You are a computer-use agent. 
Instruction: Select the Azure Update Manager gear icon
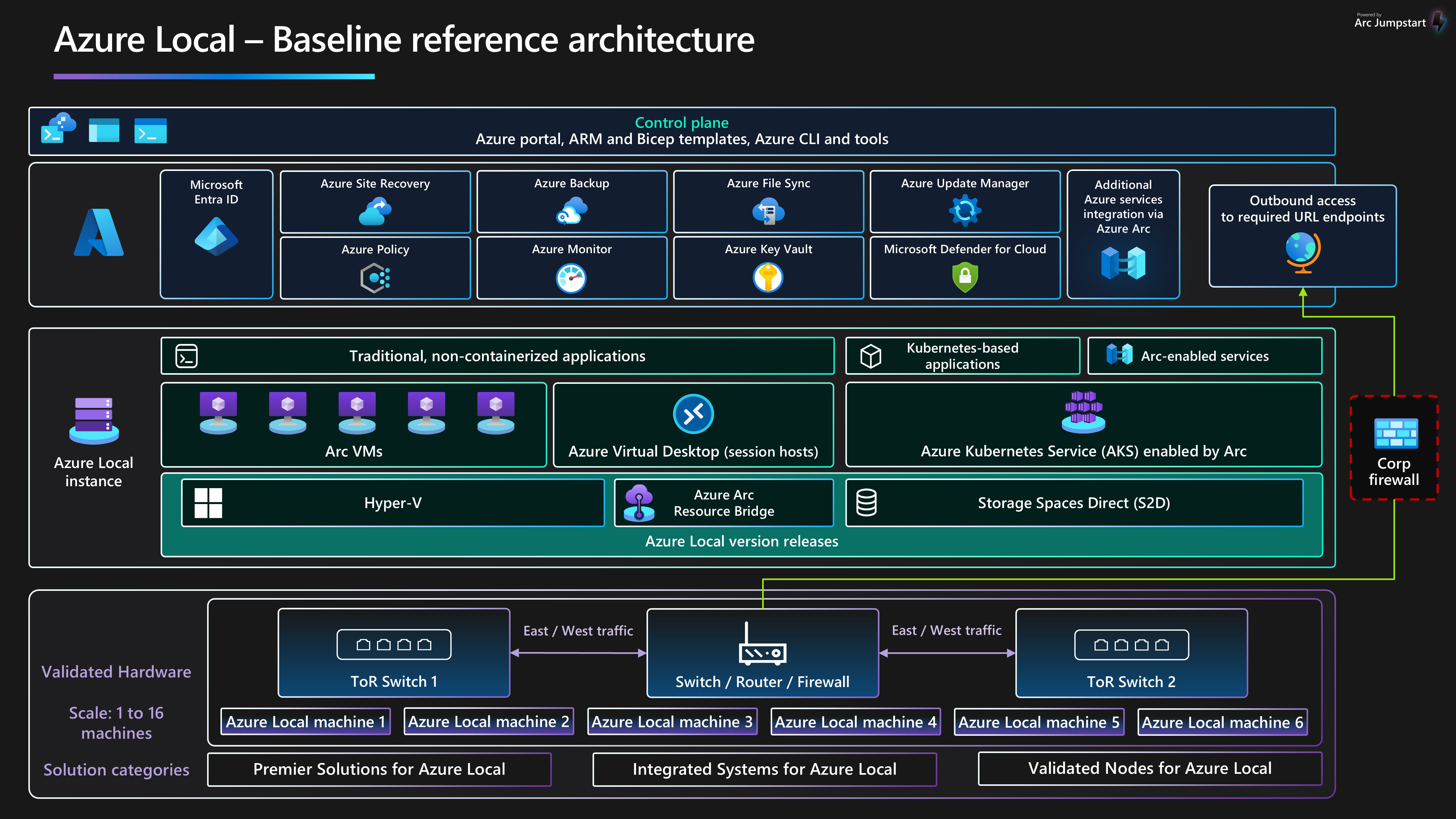(x=965, y=211)
